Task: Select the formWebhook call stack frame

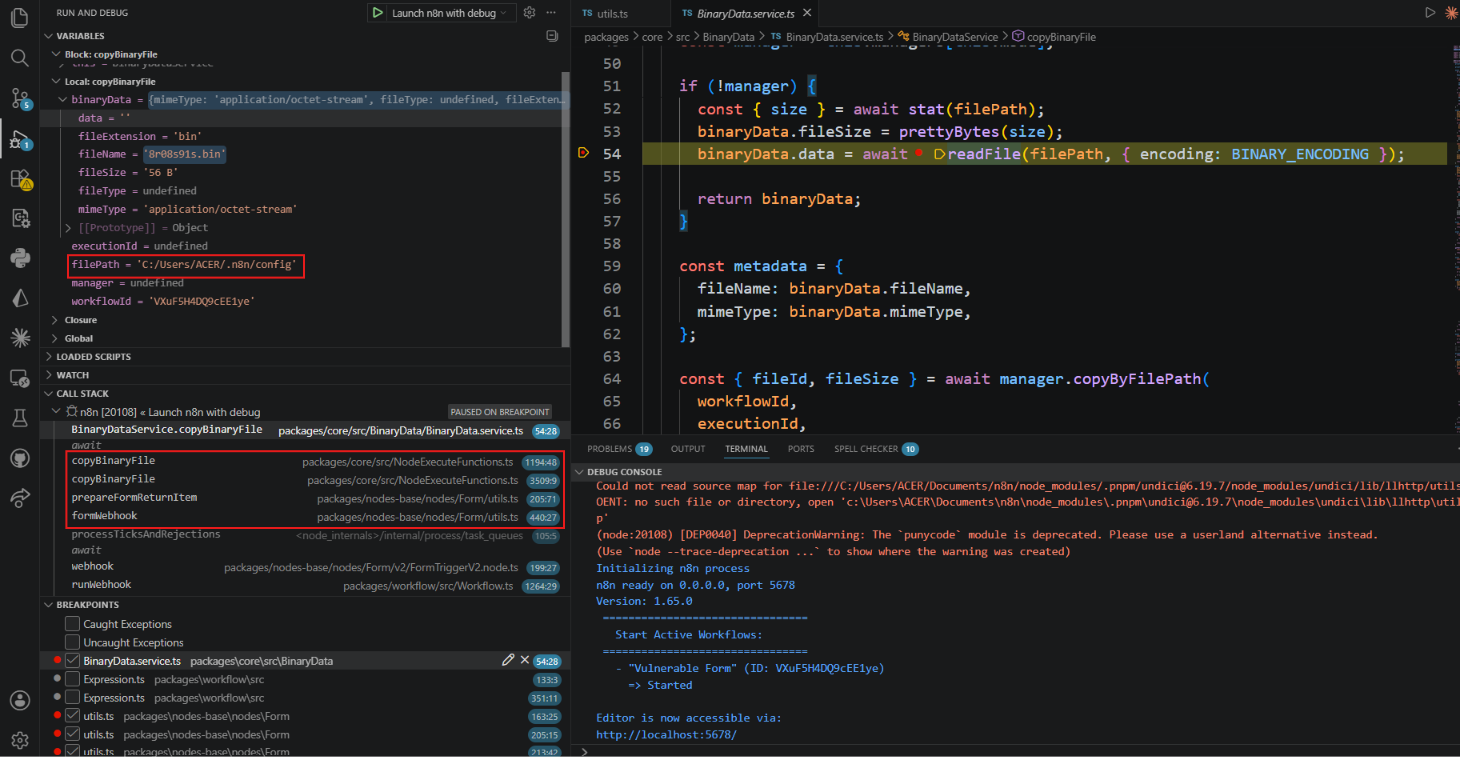Action: 305,516
